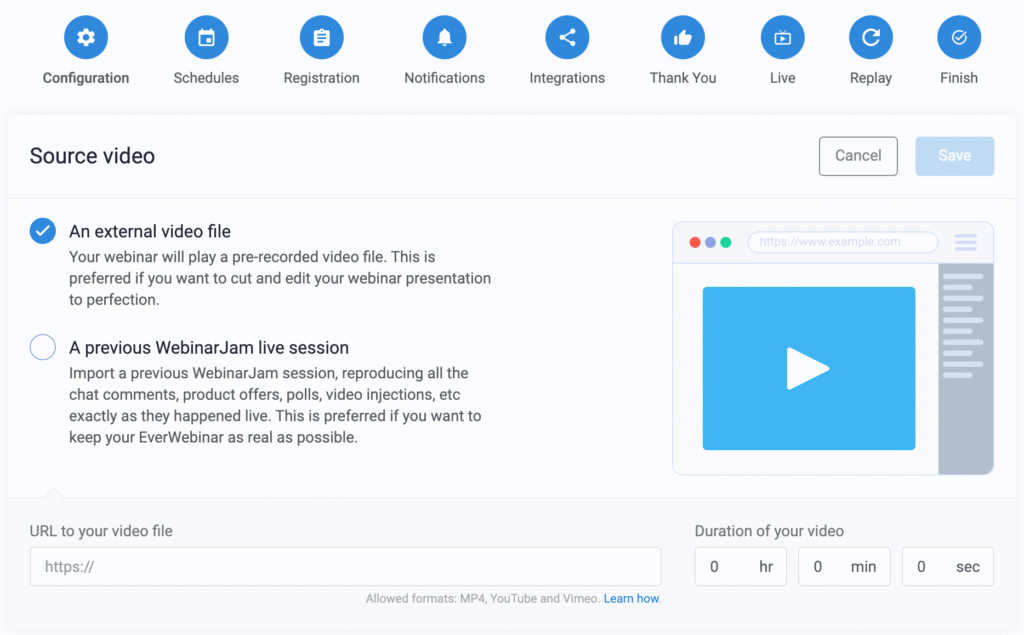This screenshot has height=635, width=1024.
Task: Open the 'Learn how' link
Action: [631, 598]
